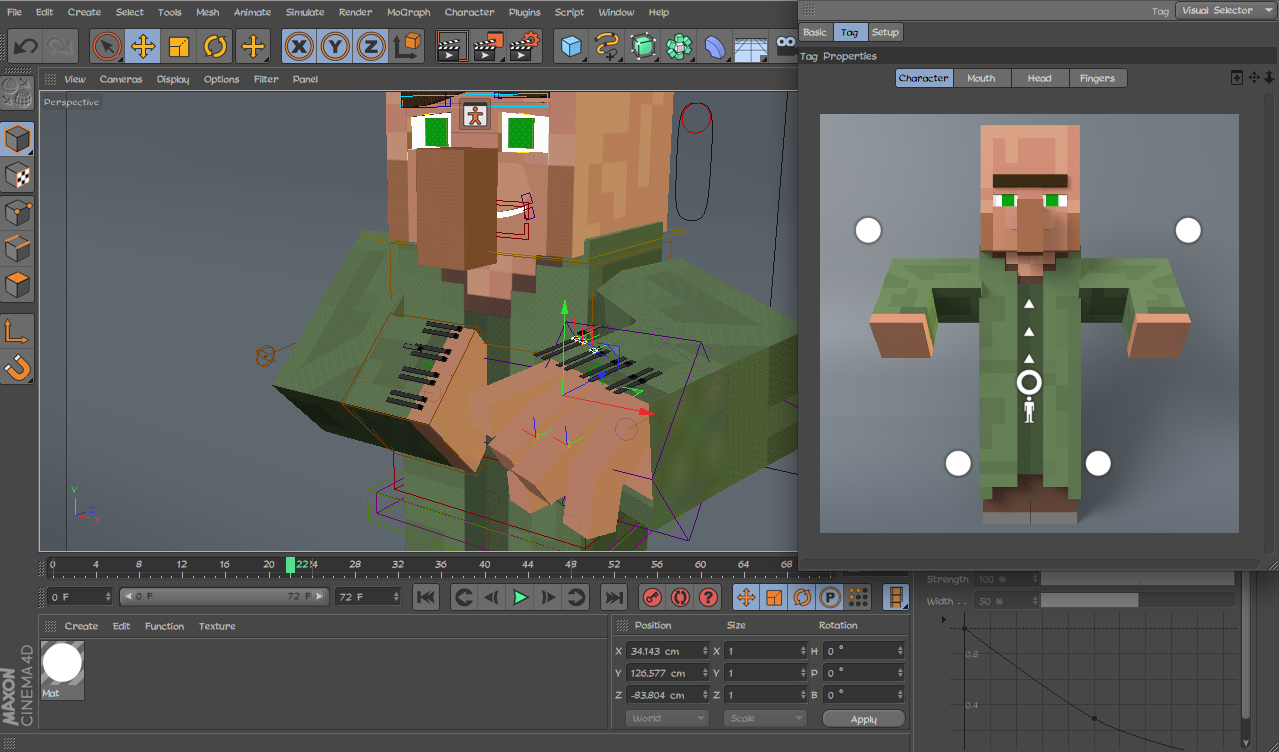Add a Cube primitive object
The height and width of the screenshot is (752, 1279).
(570, 45)
